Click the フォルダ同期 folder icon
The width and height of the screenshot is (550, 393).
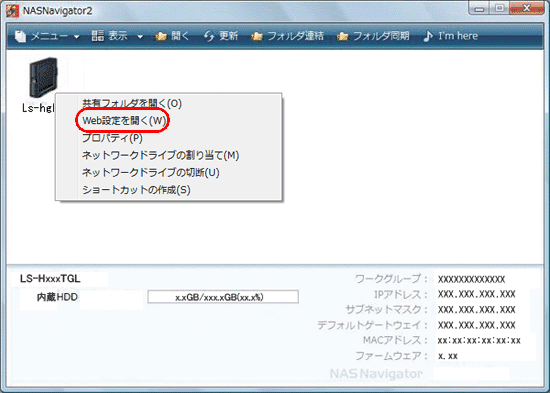coord(342,36)
